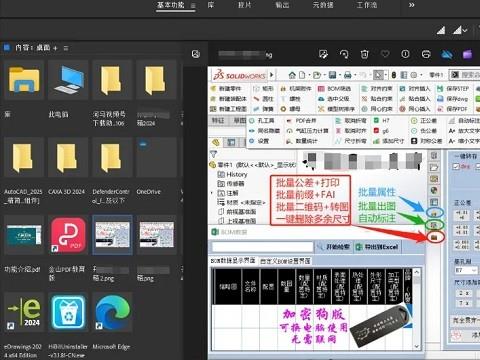Open the 工作流 workspace tab
The width and height of the screenshot is (480, 360).
(367, 5)
